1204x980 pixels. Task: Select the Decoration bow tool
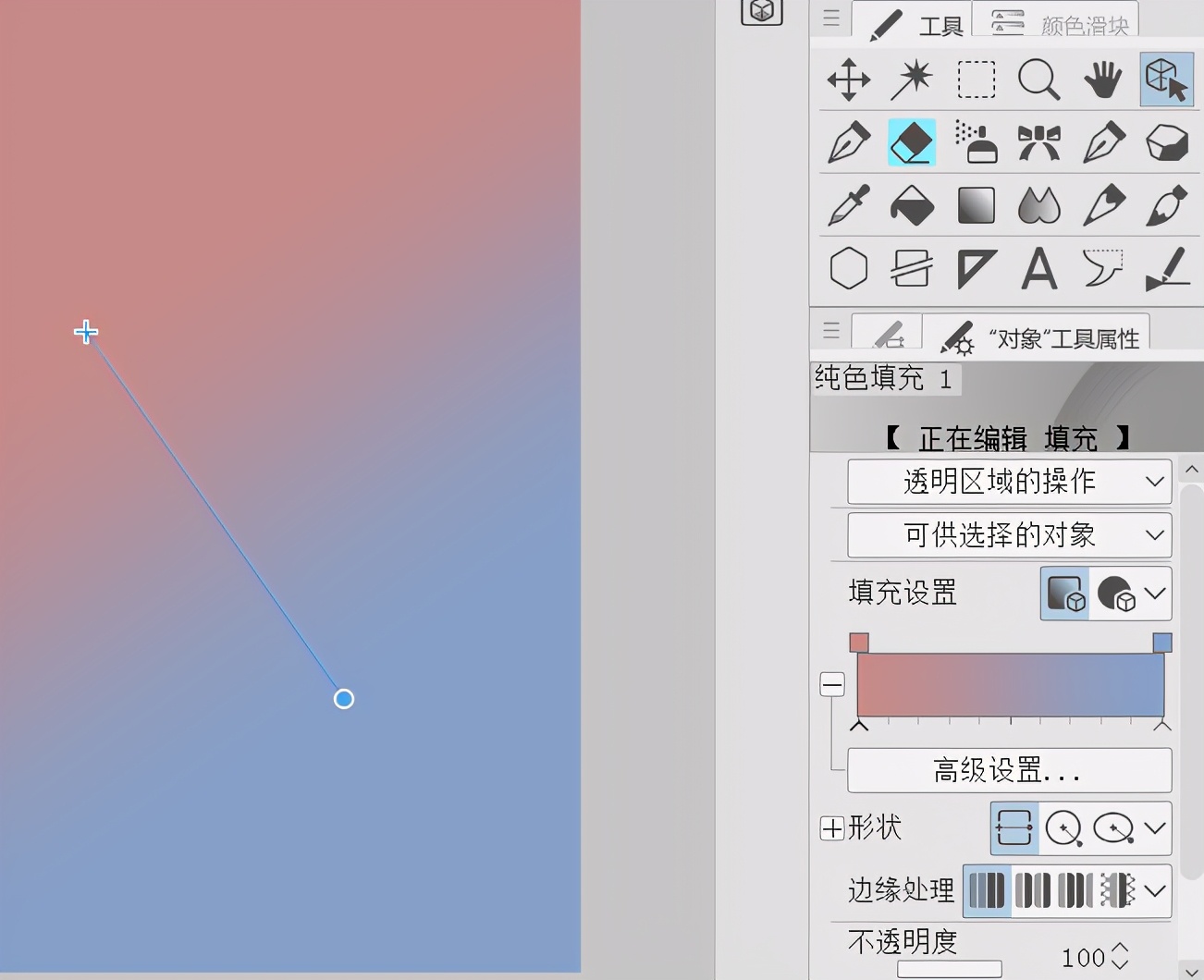tap(1039, 142)
